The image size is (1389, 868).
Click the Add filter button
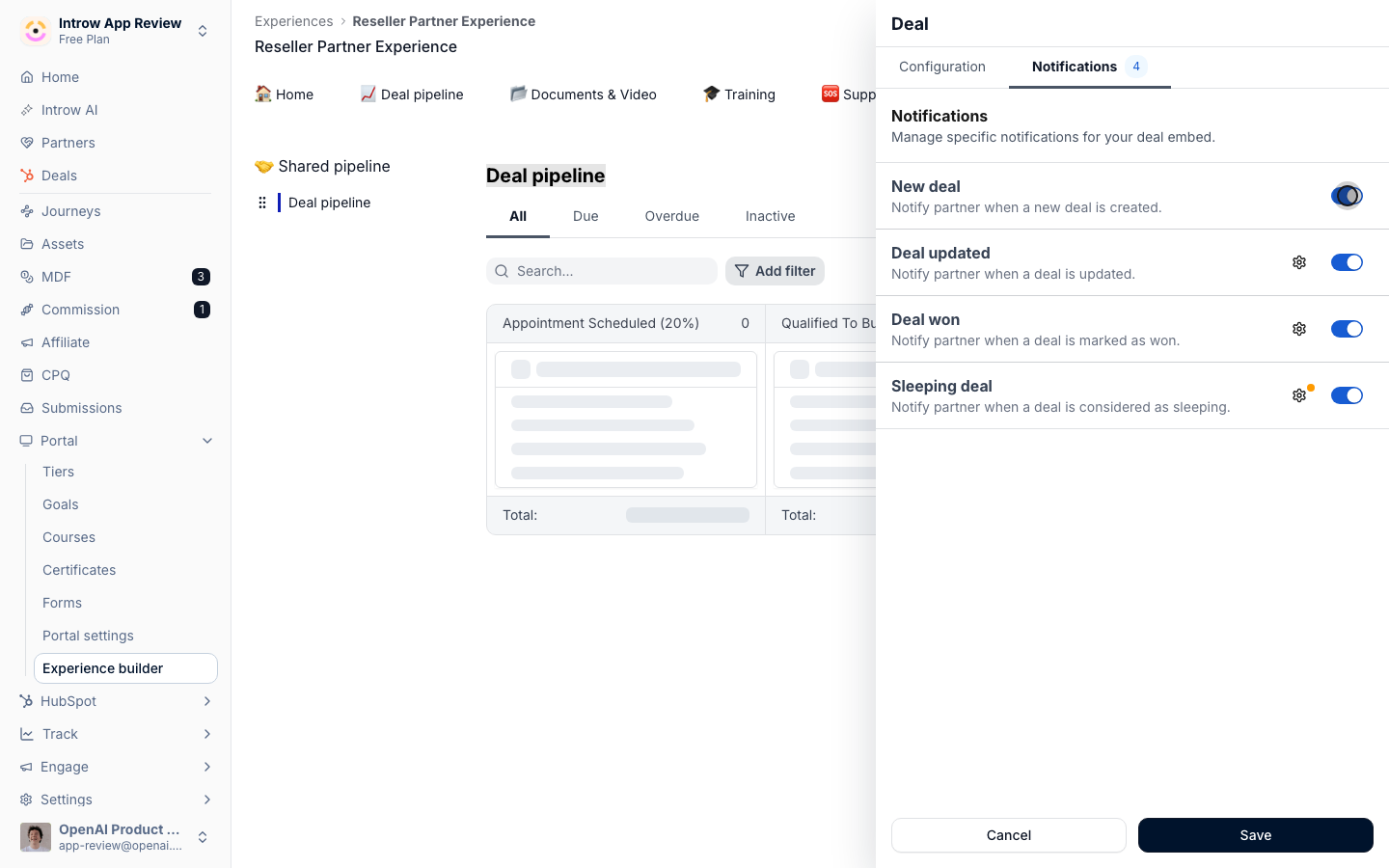tap(775, 271)
